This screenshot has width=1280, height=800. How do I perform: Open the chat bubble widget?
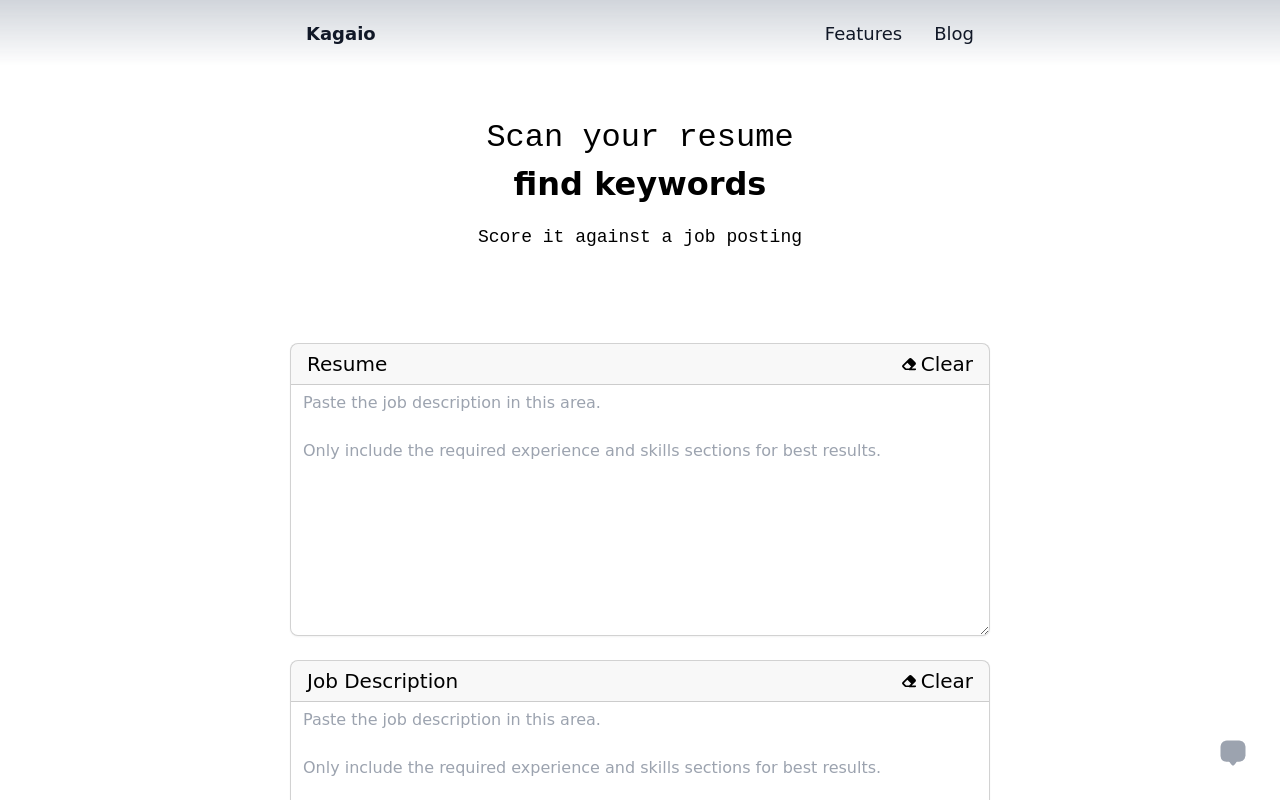(x=1233, y=752)
